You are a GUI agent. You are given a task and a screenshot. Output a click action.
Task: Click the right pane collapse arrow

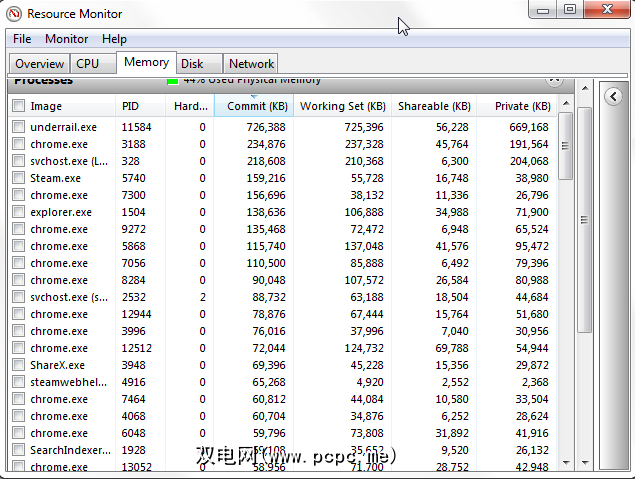point(613,96)
